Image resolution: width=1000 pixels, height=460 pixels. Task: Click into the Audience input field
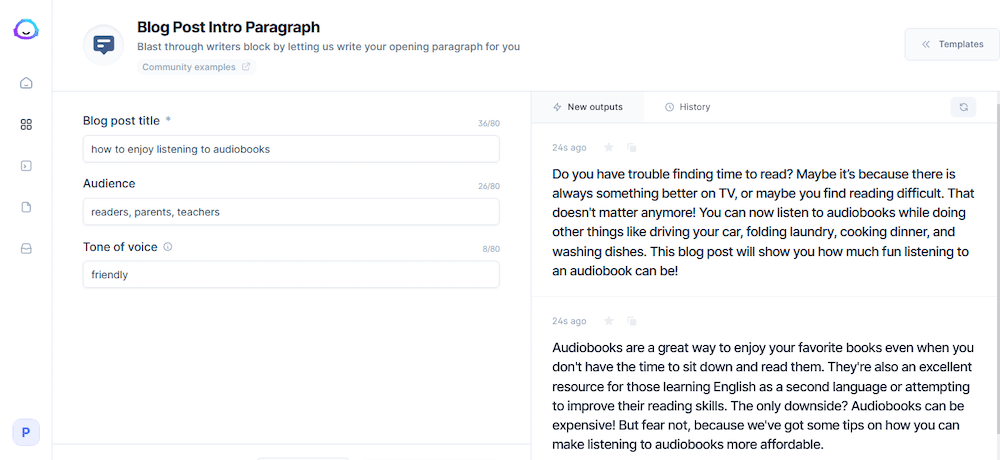click(291, 212)
